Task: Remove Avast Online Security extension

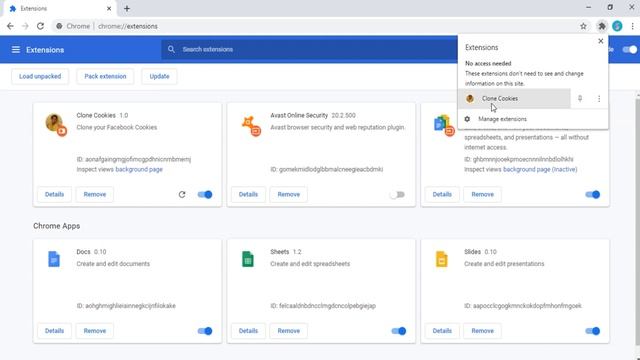Action: 289,194
